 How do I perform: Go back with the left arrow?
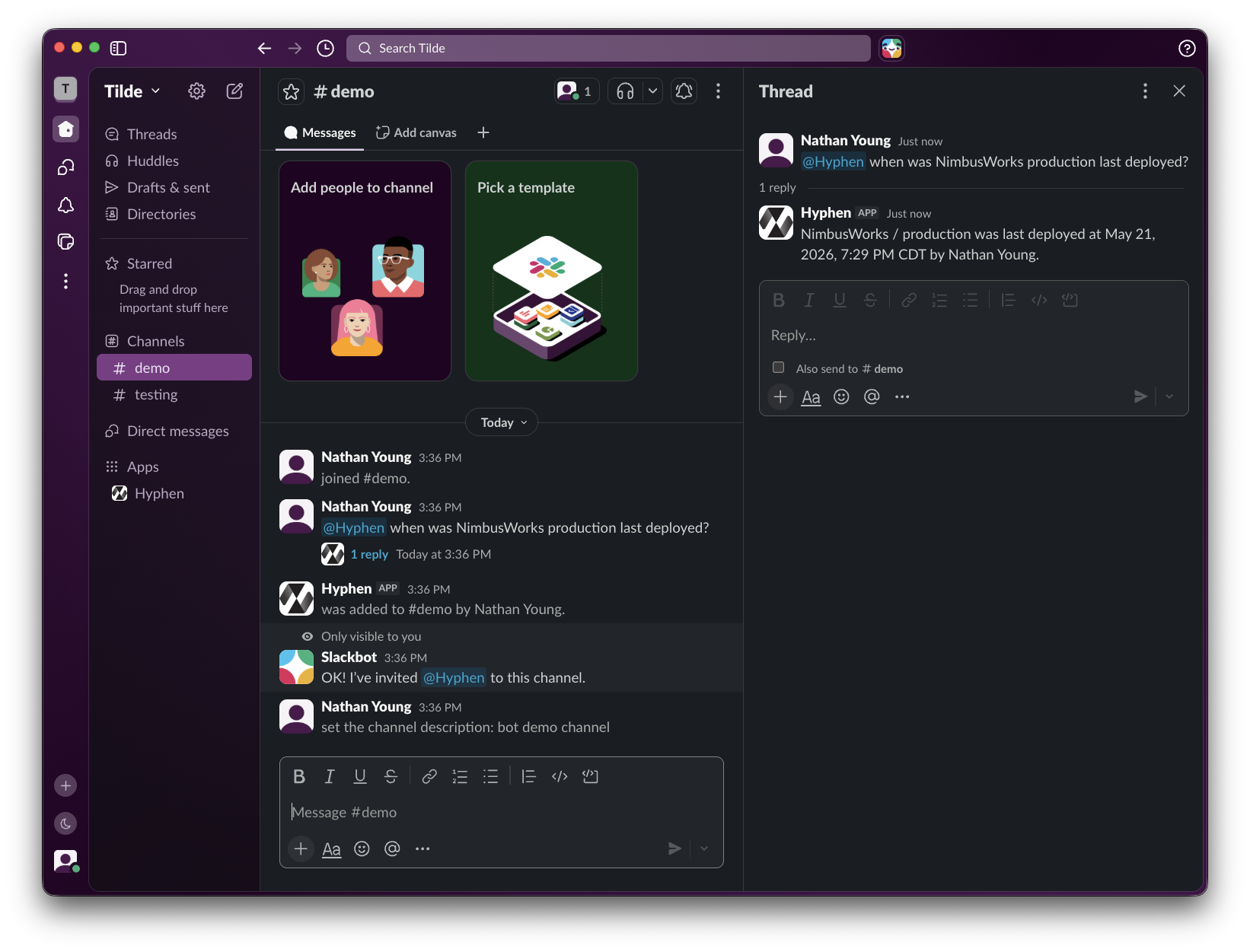264,48
